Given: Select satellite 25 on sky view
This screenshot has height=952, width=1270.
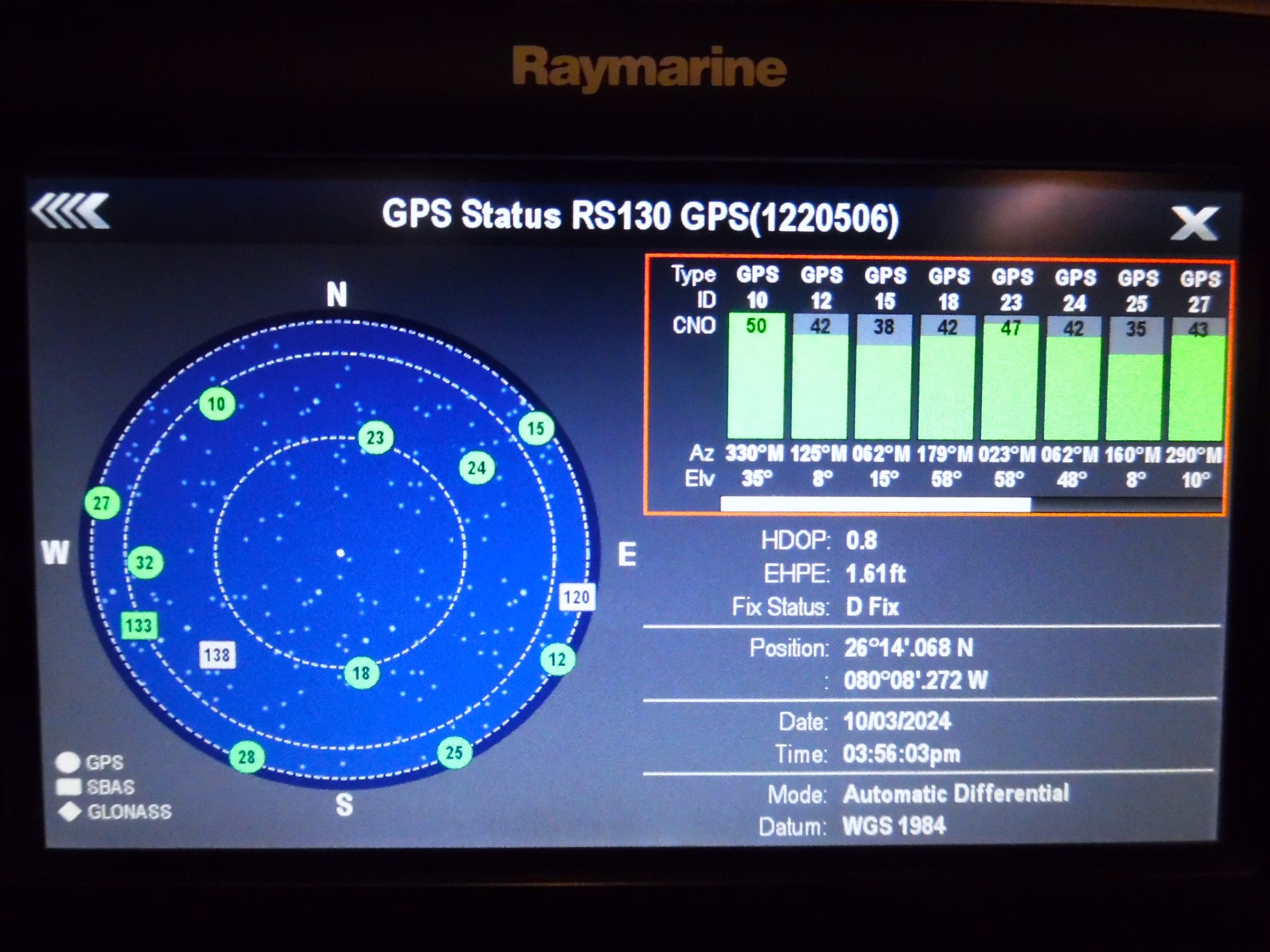Looking at the screenshot, I should point(454,752).
